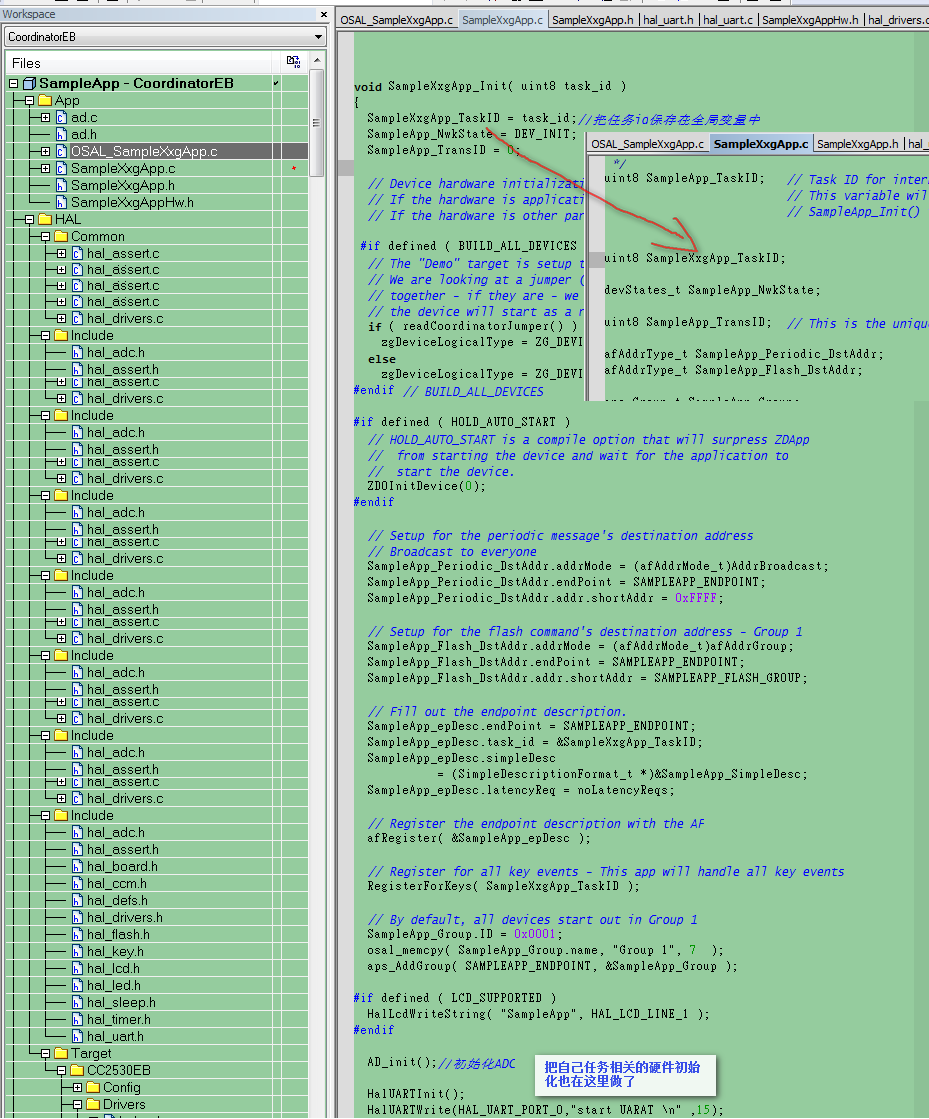Click the hal_lcd.h file icon
This screenshot has height=1119, width=929.
point(78,968)
